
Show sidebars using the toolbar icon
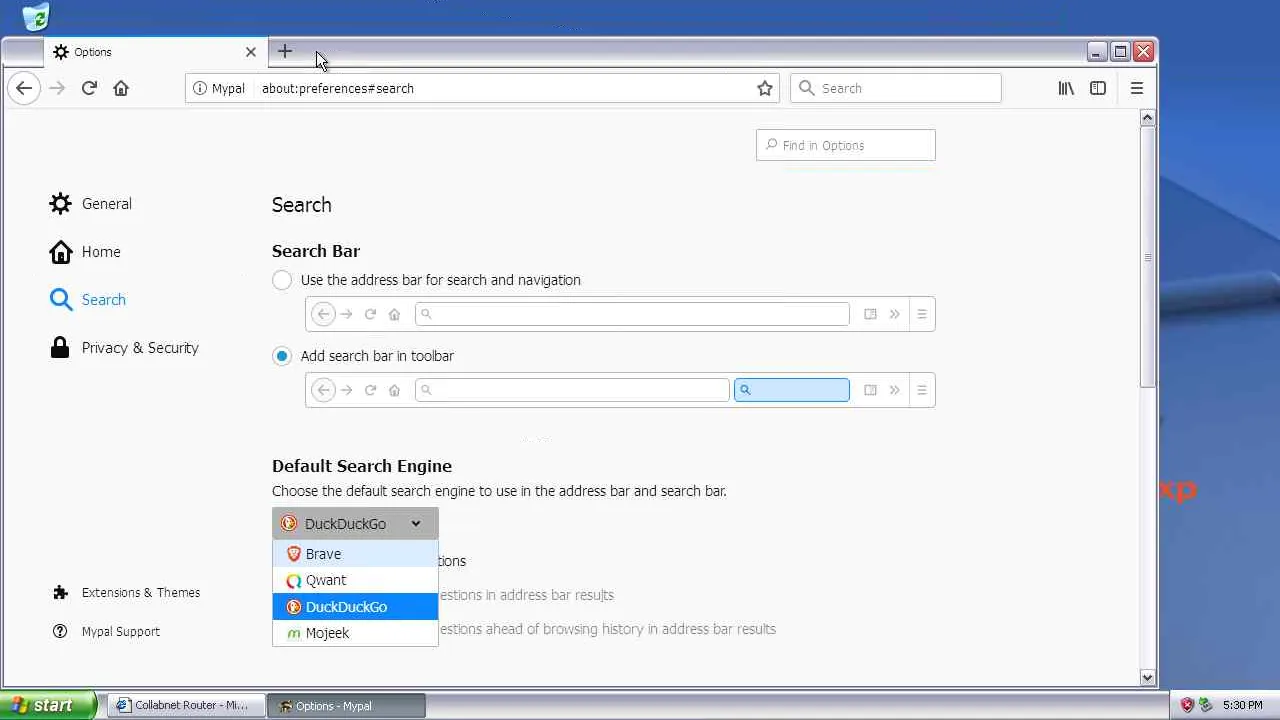(1098, 88)
